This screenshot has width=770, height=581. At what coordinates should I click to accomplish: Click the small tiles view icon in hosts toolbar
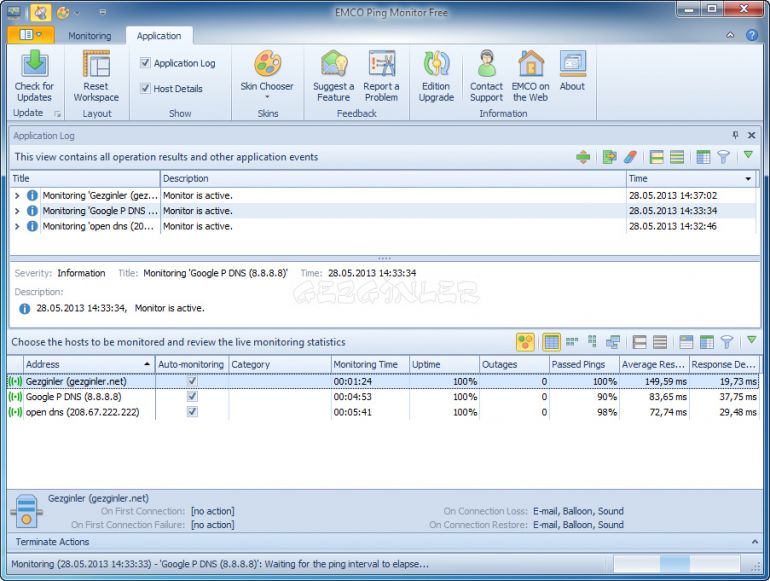572,342
